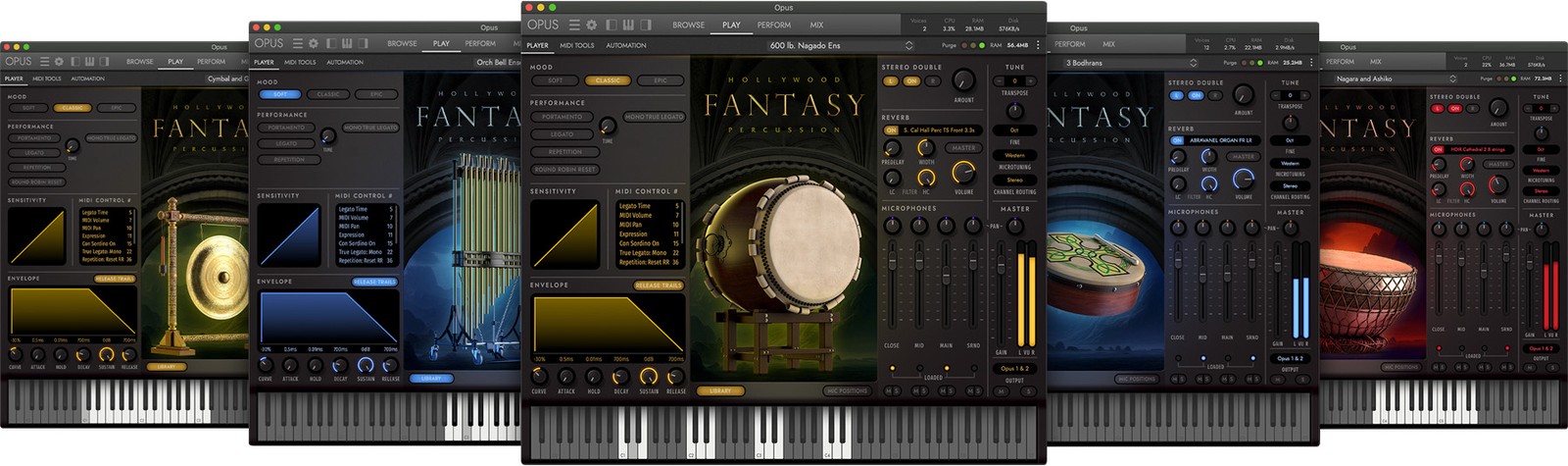
Task: Toggle keyboard view icon in center window
Action: pos(629,25)
